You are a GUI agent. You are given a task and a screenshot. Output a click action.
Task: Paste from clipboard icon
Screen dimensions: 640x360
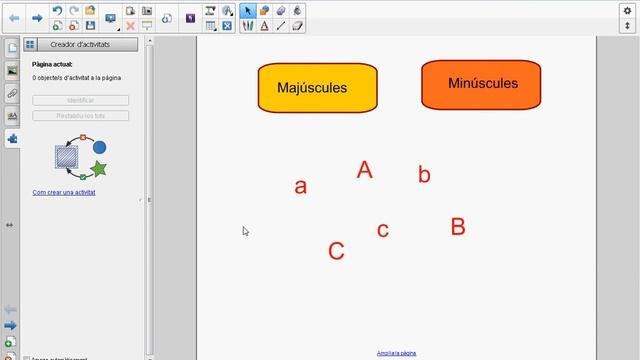130,11
